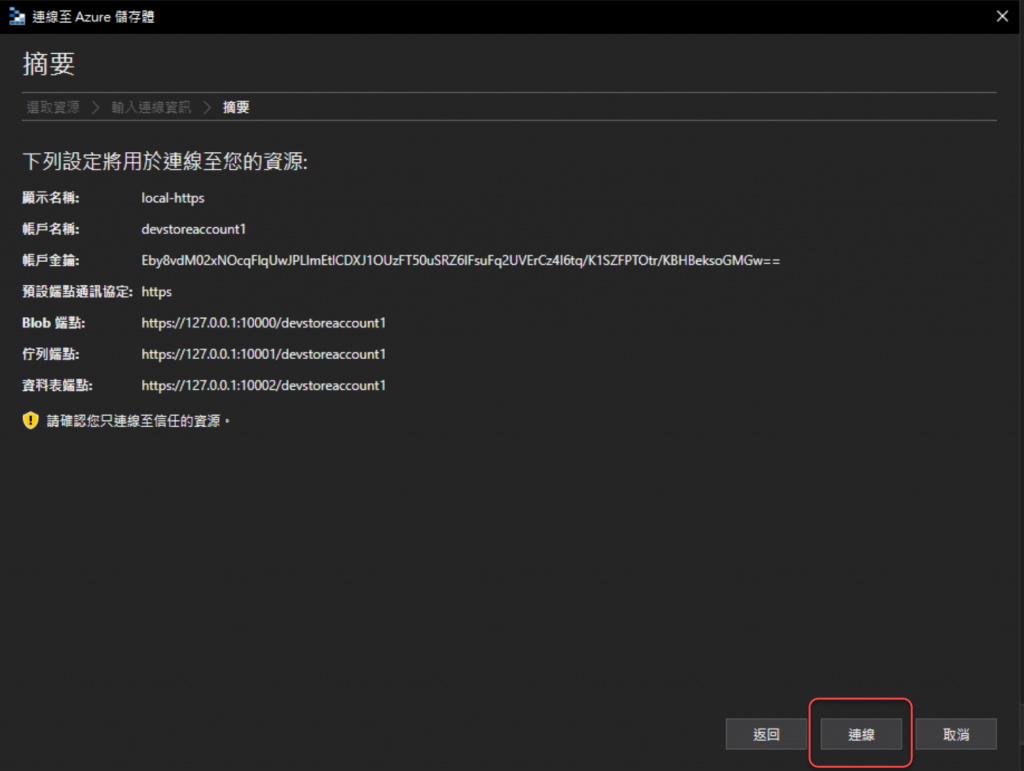Go to the 輸入連線資訊 breadcrumb step
Viewport: 1024px width, 771px height.
pos(151,107)
